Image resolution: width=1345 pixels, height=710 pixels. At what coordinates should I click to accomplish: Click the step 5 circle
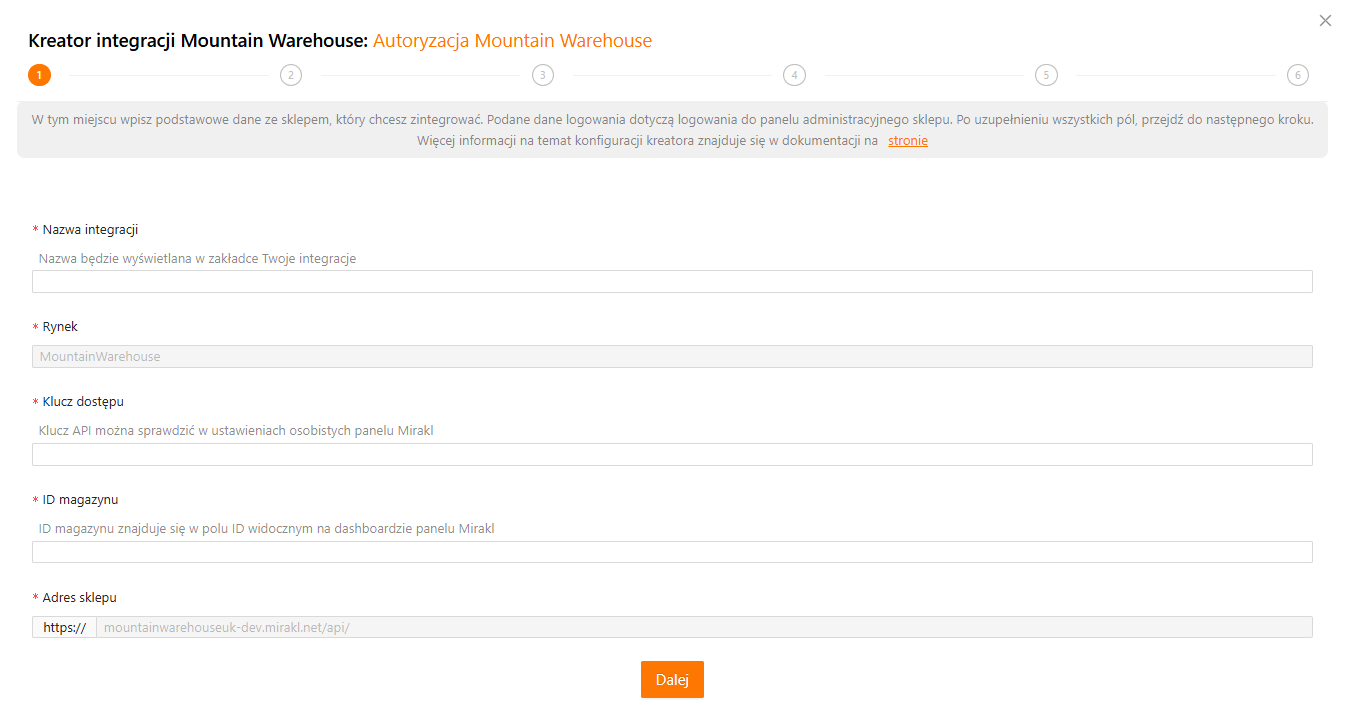(x=1046, y=75)
